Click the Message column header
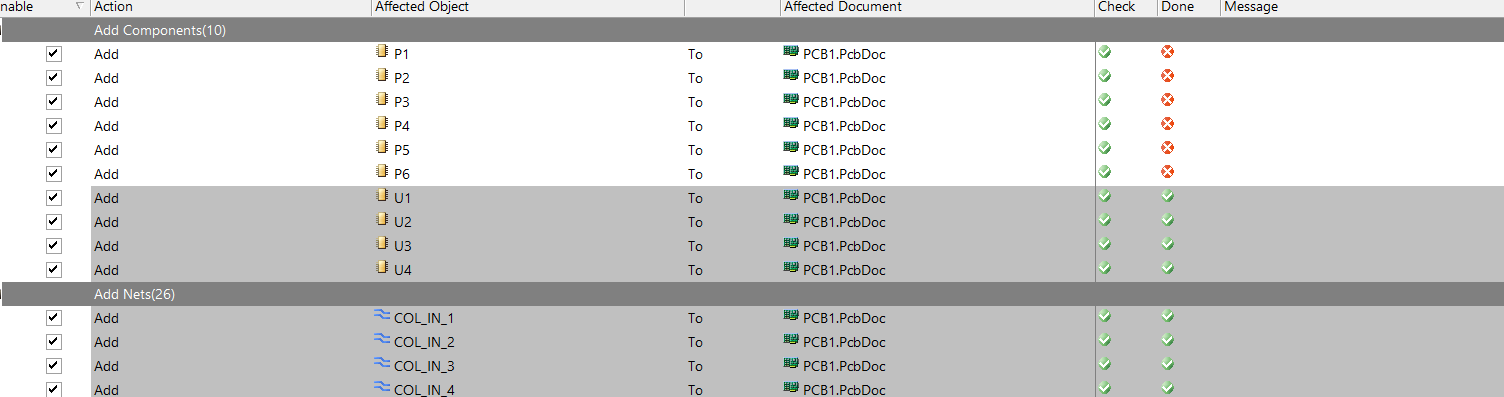The image size is (1504, 397). coord(1251,7)
